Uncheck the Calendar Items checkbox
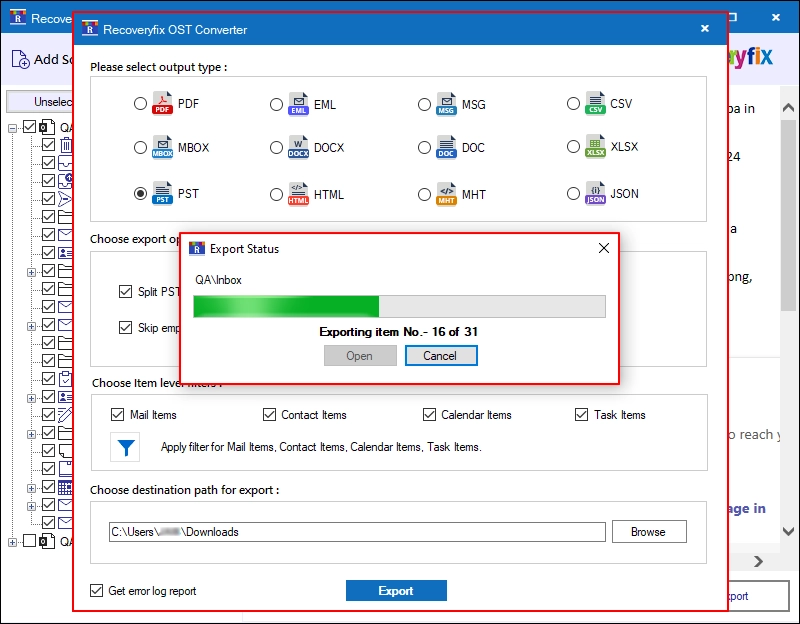This screenshot has width=800, height=624. tap(429, 414)
